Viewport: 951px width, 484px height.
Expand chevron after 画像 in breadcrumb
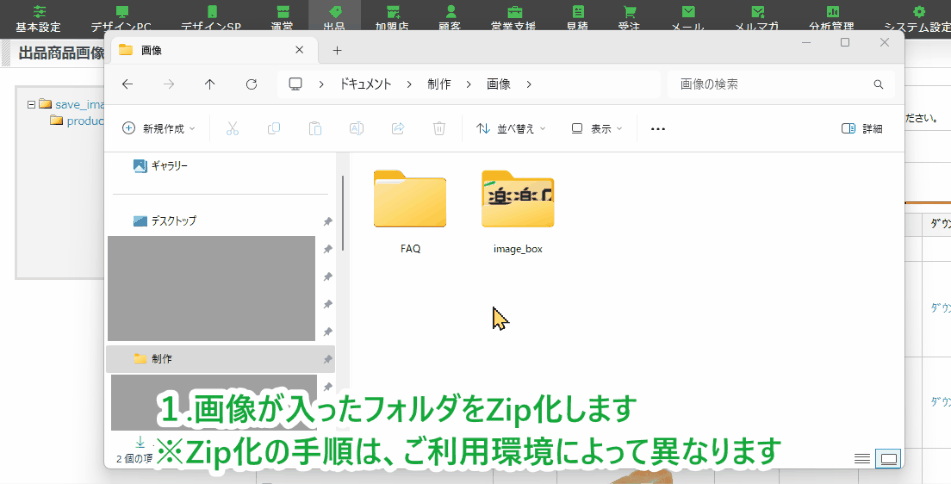pos(529,84)
